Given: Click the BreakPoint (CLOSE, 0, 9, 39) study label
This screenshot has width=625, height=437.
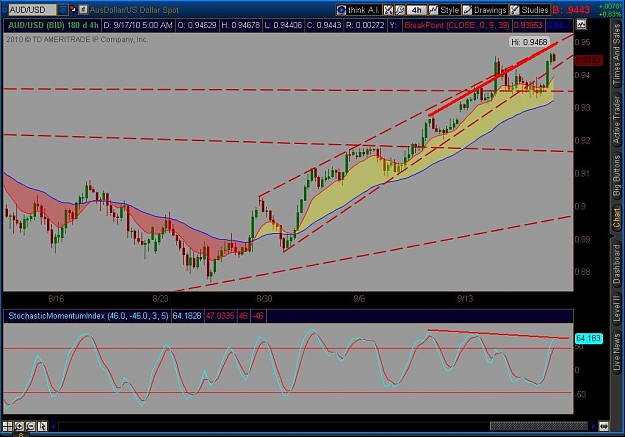Looking at the screenshot, I should [x=457, y=25].
